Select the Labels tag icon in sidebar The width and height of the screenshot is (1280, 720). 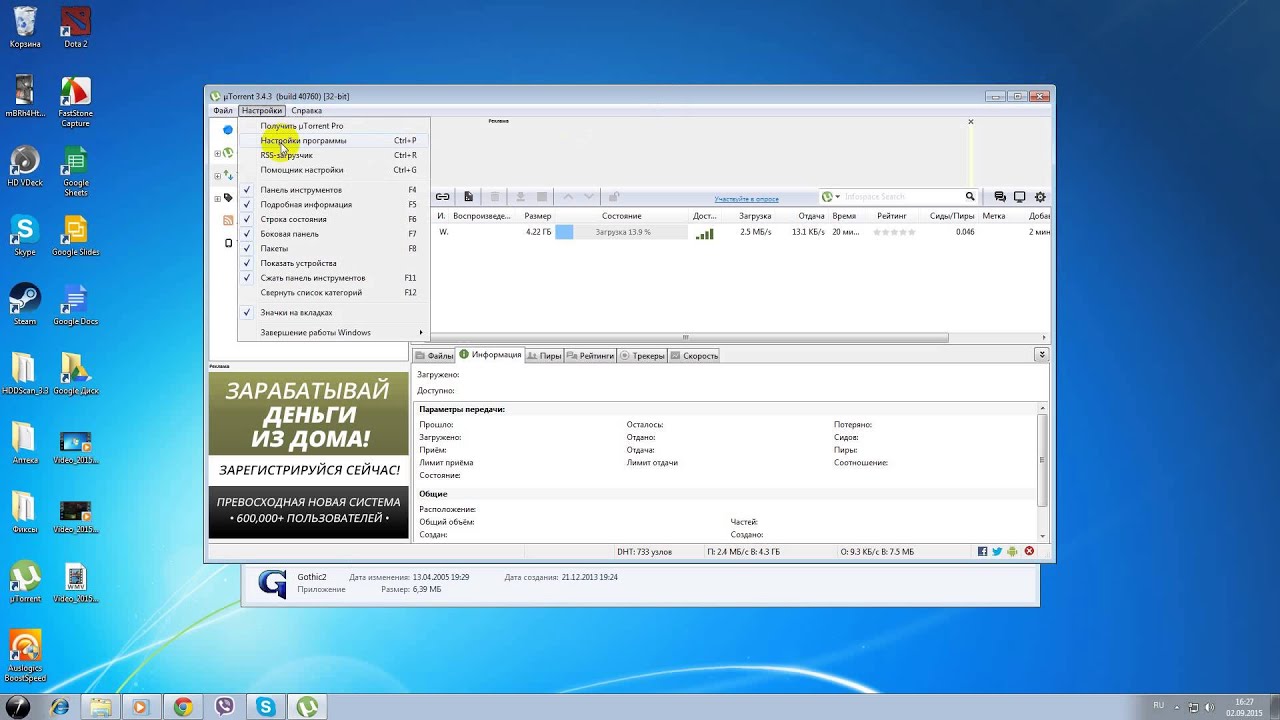click(228, 198)
